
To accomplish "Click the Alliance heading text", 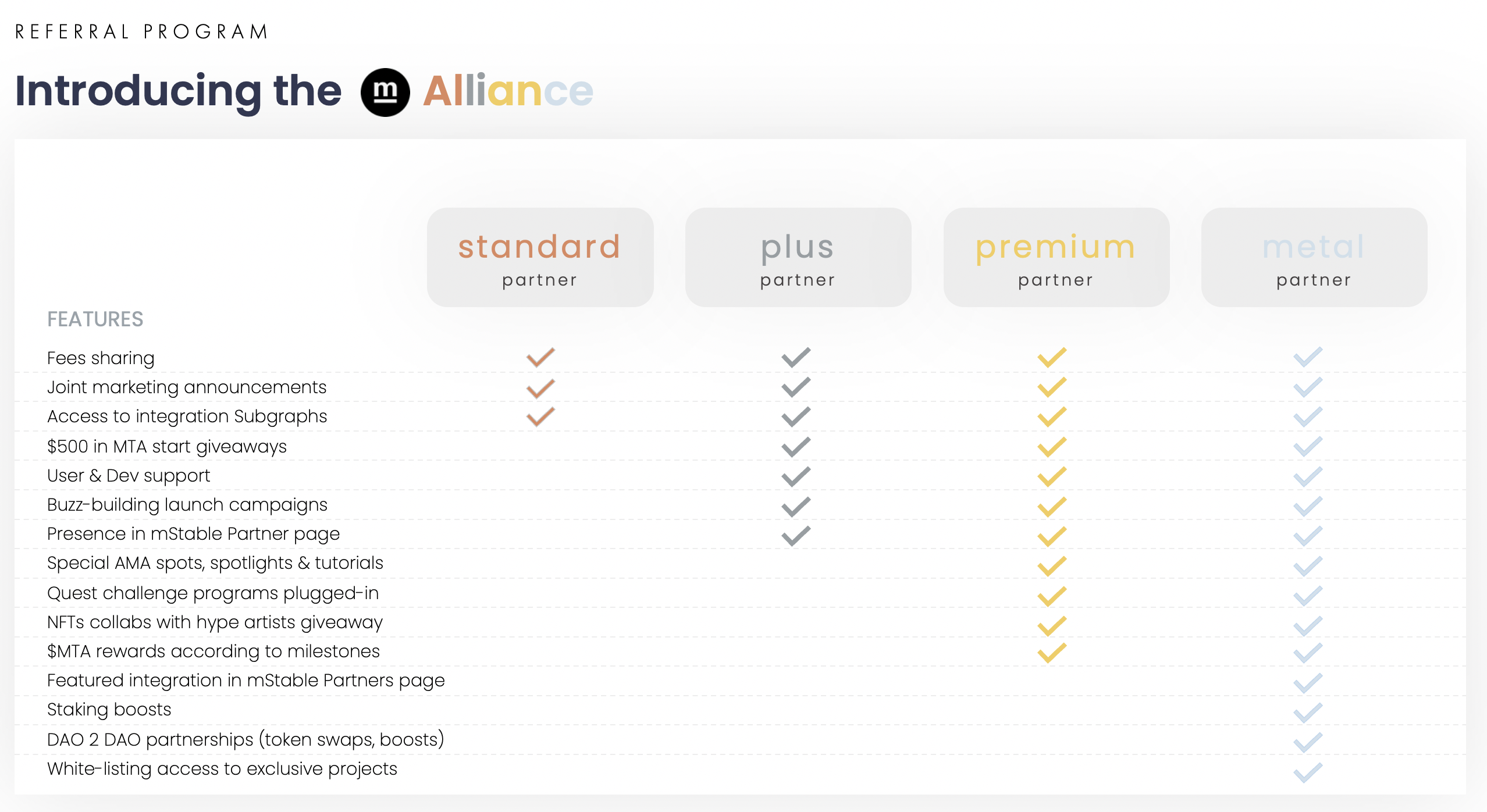I will [x=508, y=91].
